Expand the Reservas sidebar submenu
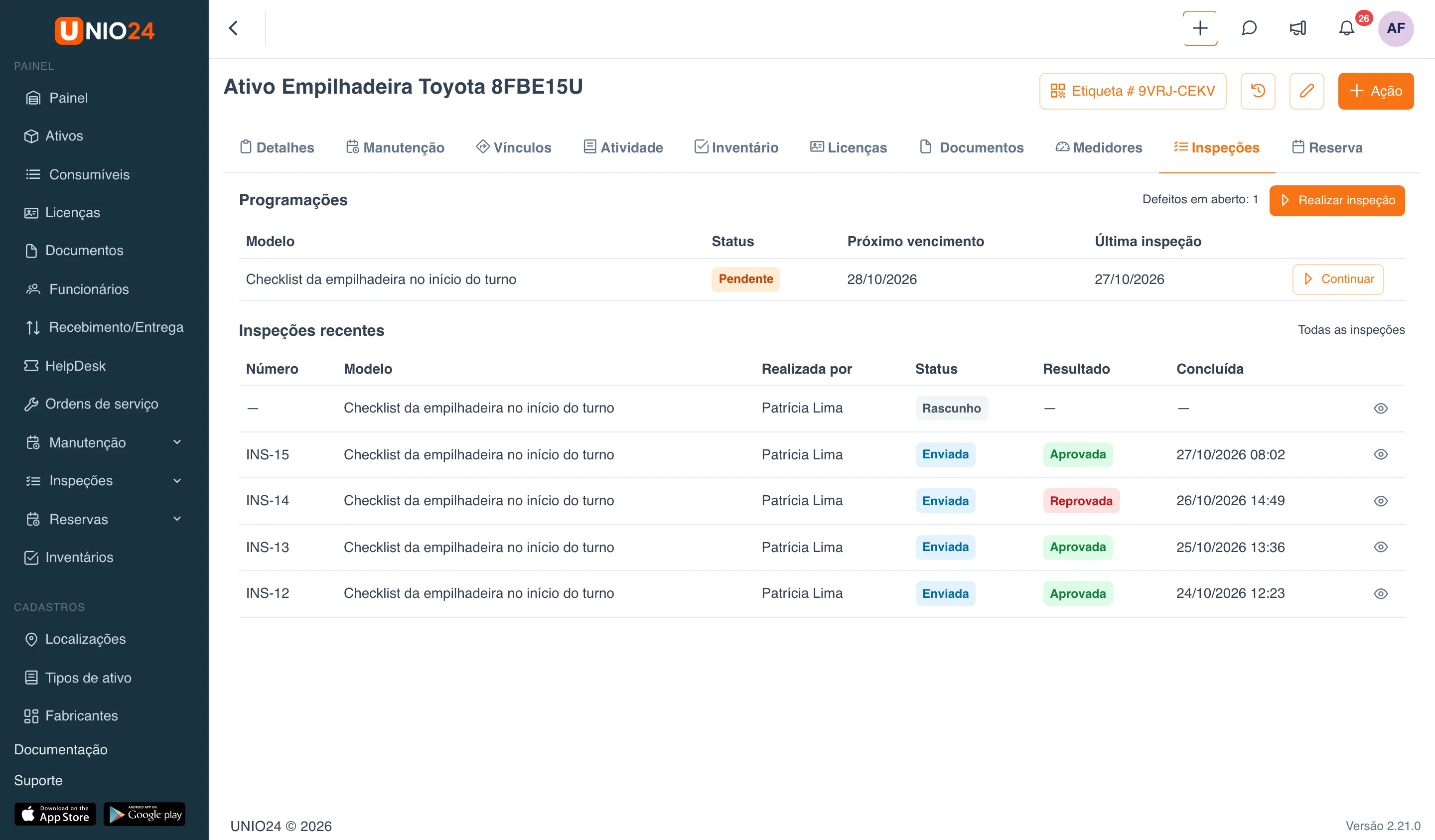This screenshot has height=840, width=1435. [177, 519]
